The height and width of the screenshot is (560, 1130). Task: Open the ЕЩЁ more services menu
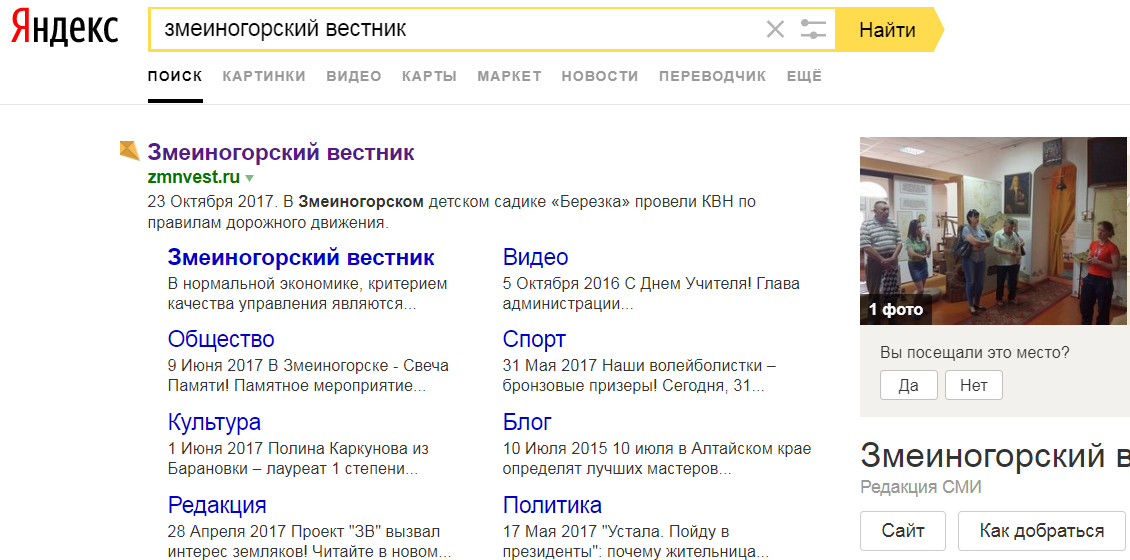tap(804, 76)
